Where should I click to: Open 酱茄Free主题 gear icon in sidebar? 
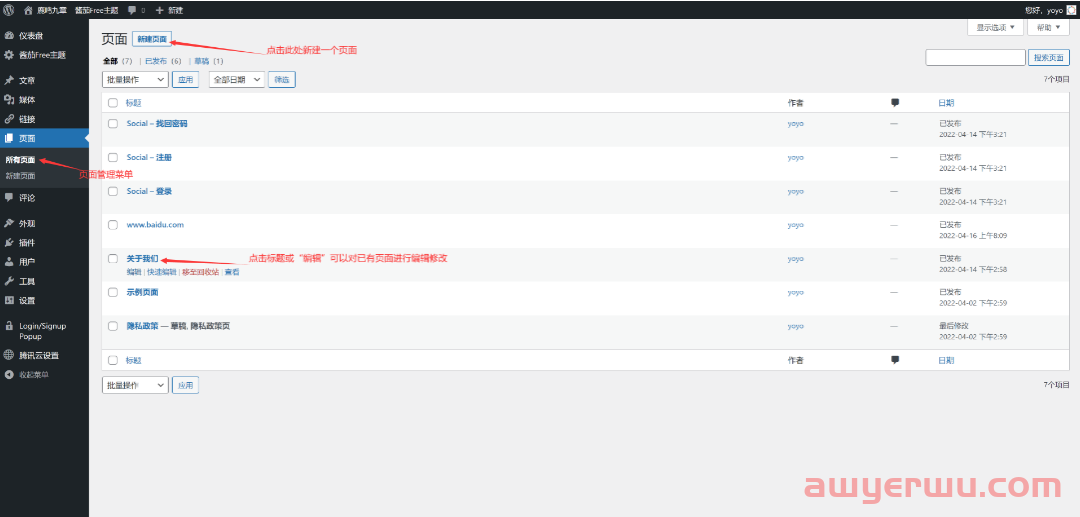pyautogui.click(x=9, y=55)
